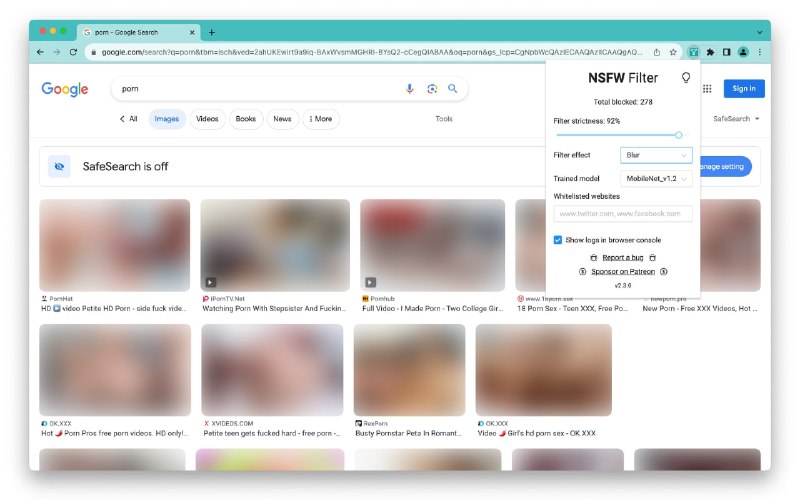Open the Google apps grid
This screenshot has width=800, height=500.
tap(707, 89)
